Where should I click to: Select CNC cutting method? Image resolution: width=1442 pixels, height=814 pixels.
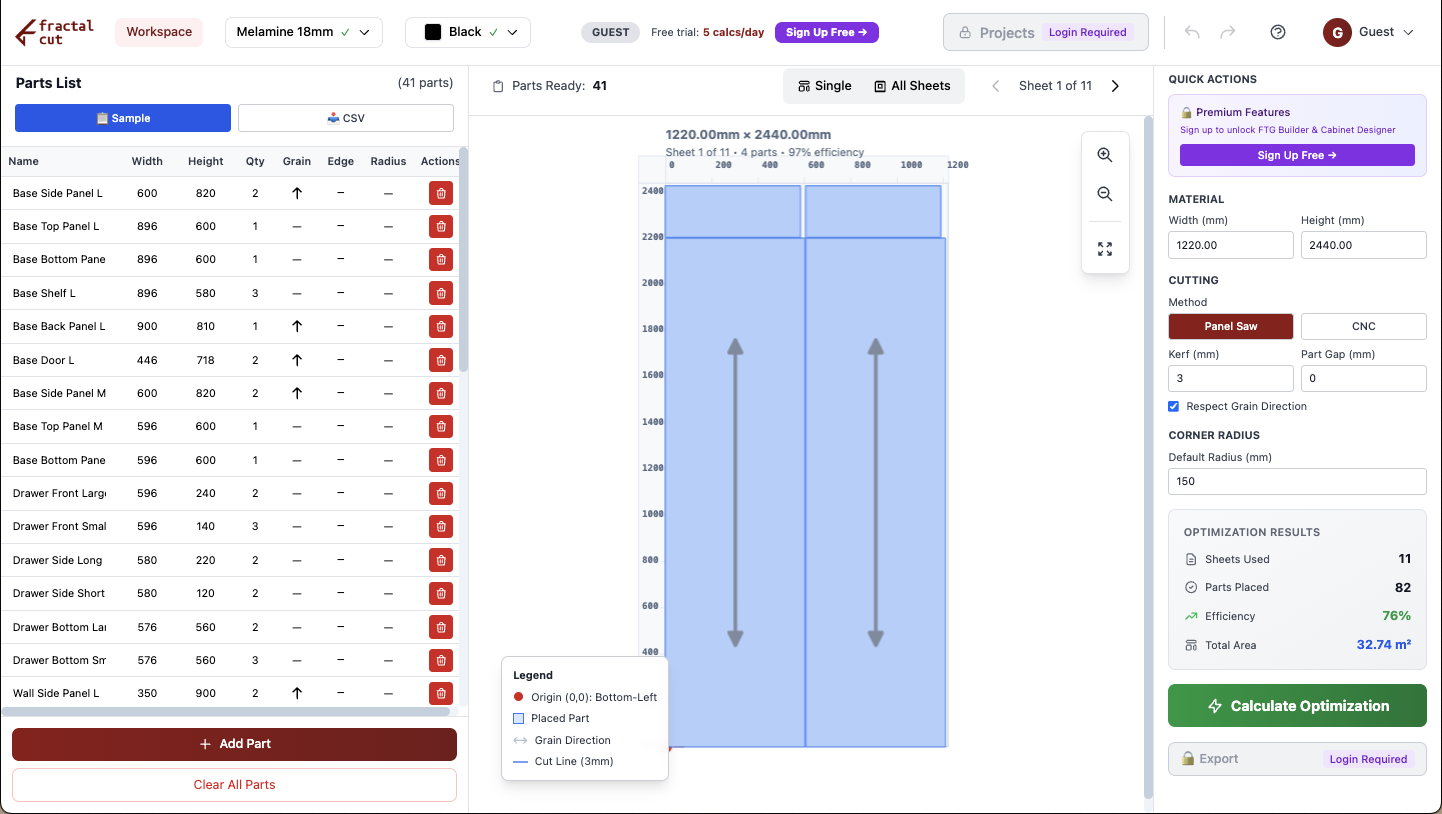click(x=1363, y=326)
